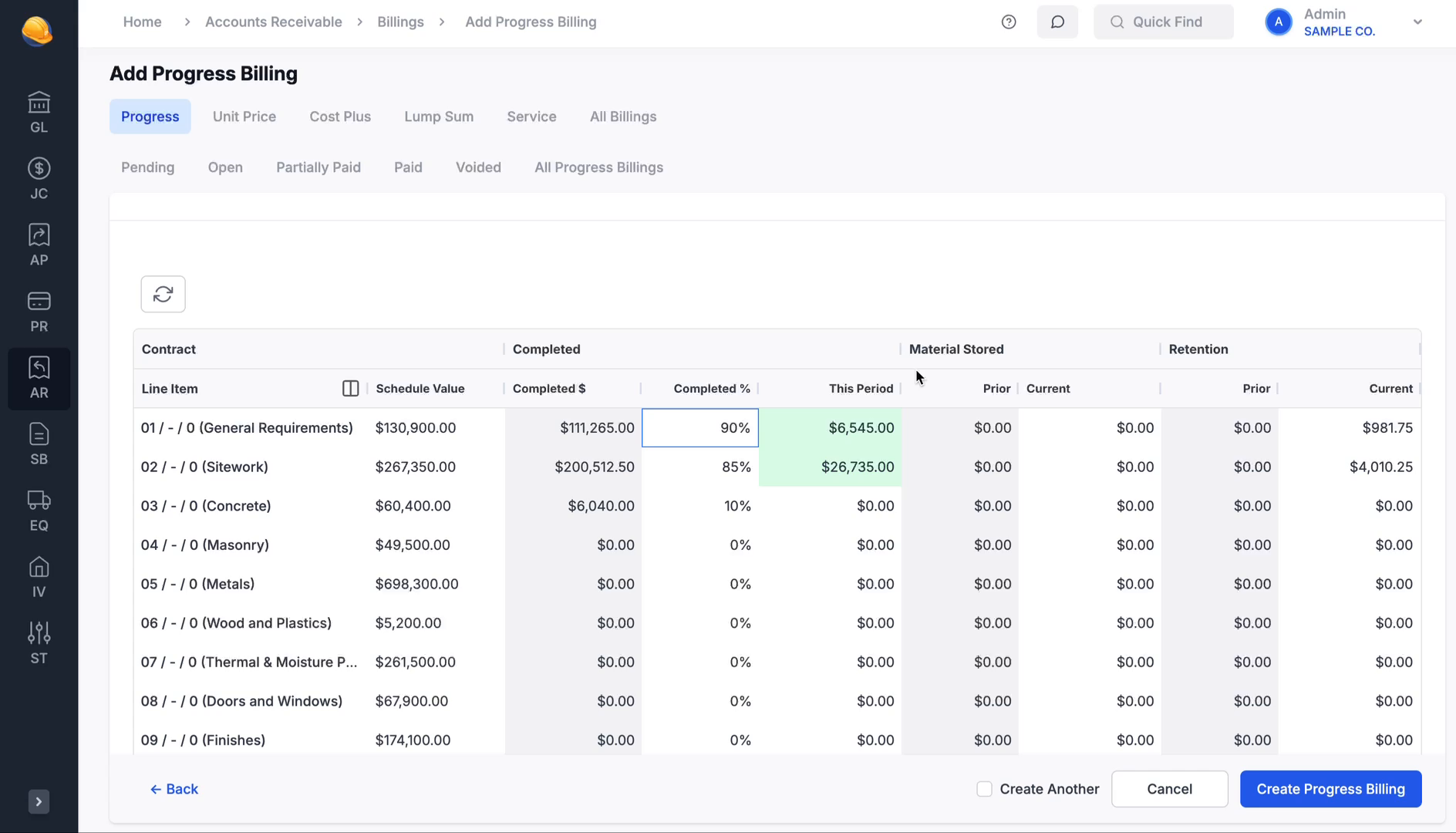Open the chat messages icon in the header
1456x833 pixels.
pyautogui.click(x=1057, y=22)
